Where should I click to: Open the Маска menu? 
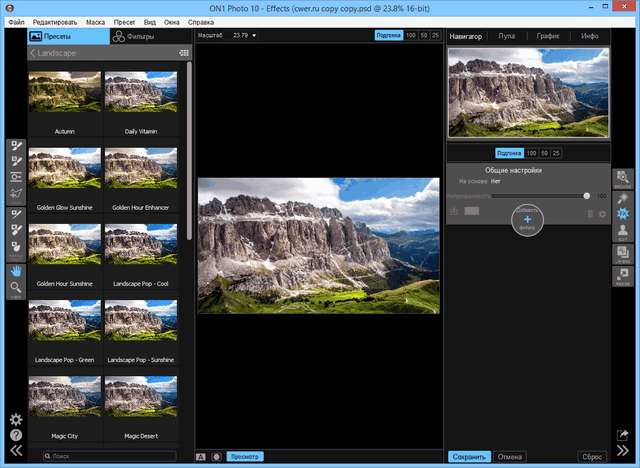pyautogui.click(x=96, y=21)
